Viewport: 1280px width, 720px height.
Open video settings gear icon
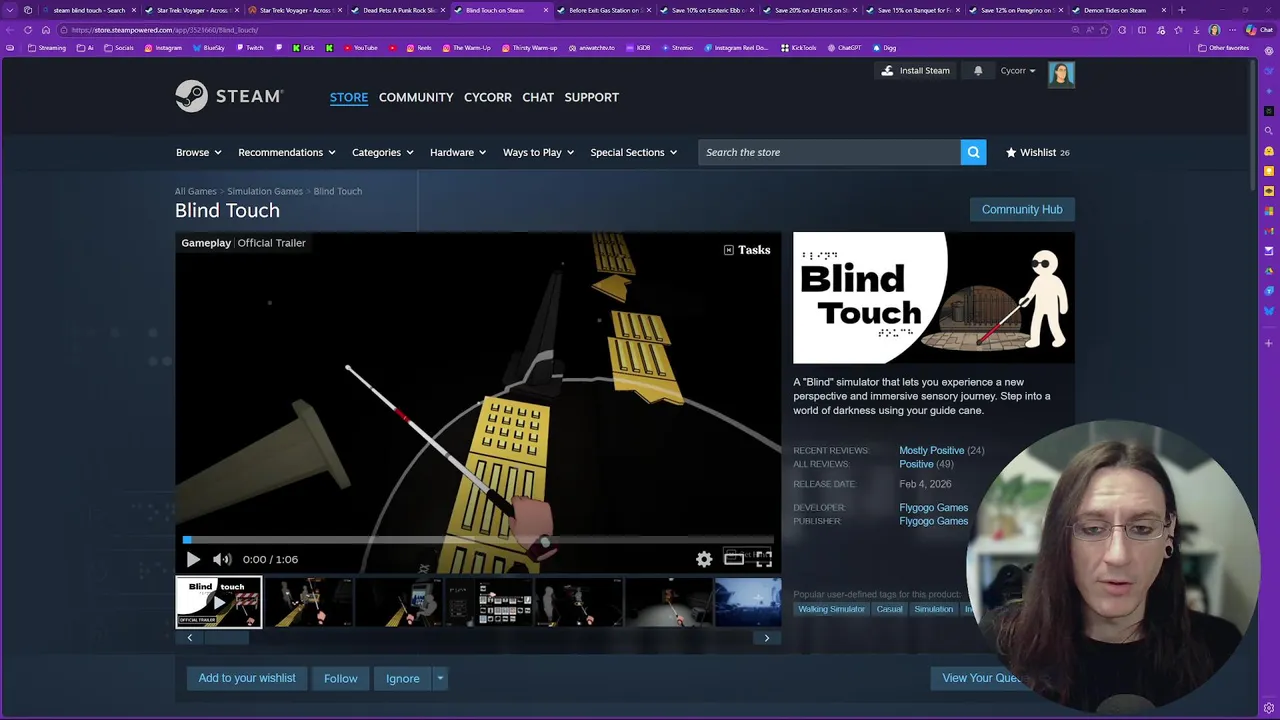click(704, 559)
